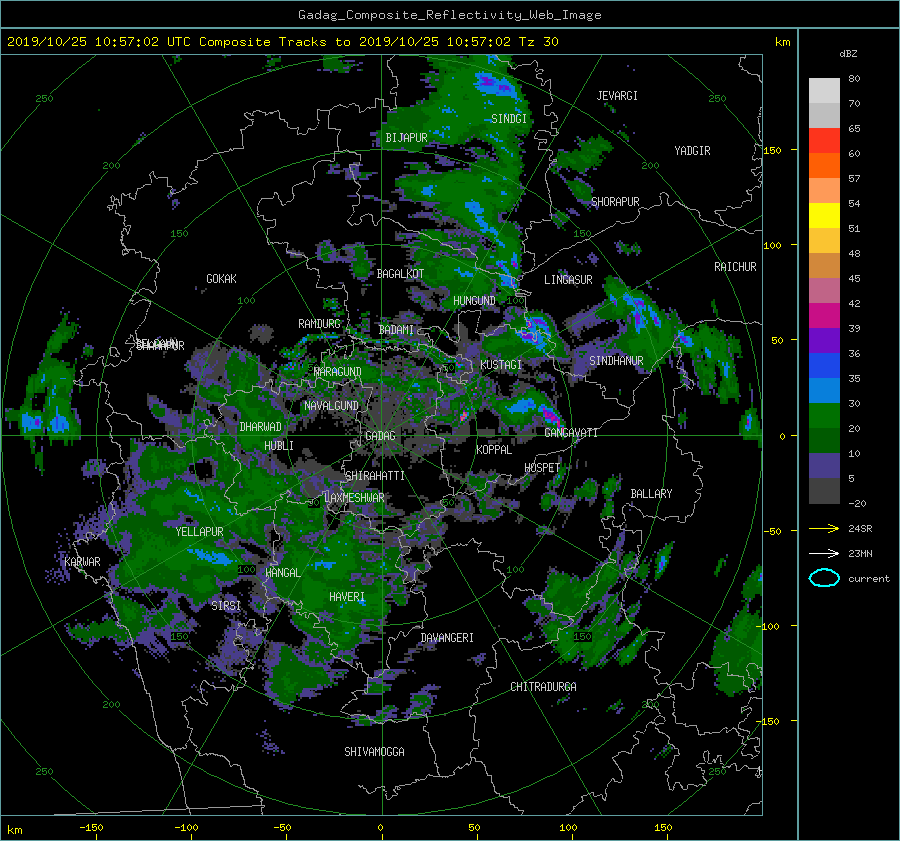900x841 pixels.
Task: Click the BALLARY city label
Action: [x=651, y=494]
